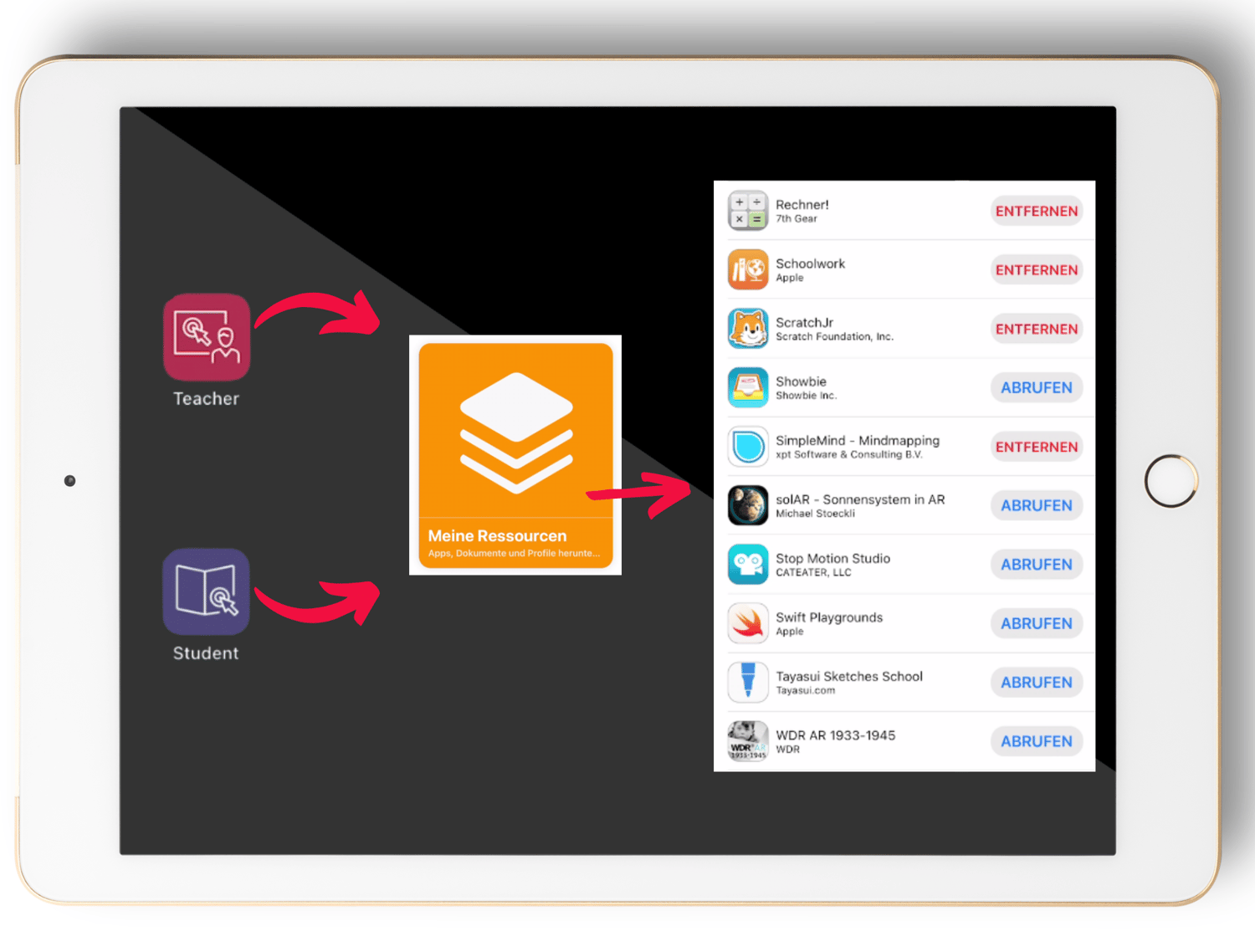Image resolution: width=1255 pixels, height=952 pixels.
Task: Click the Tayasui Sketches School pen icon
Action: click(x=747, y=682)
